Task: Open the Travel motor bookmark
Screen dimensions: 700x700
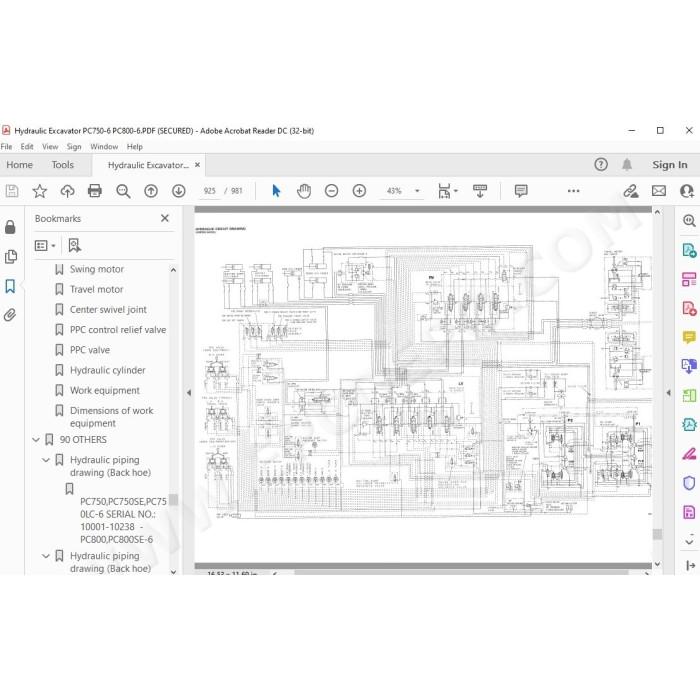Action: (x=96, y=289)
